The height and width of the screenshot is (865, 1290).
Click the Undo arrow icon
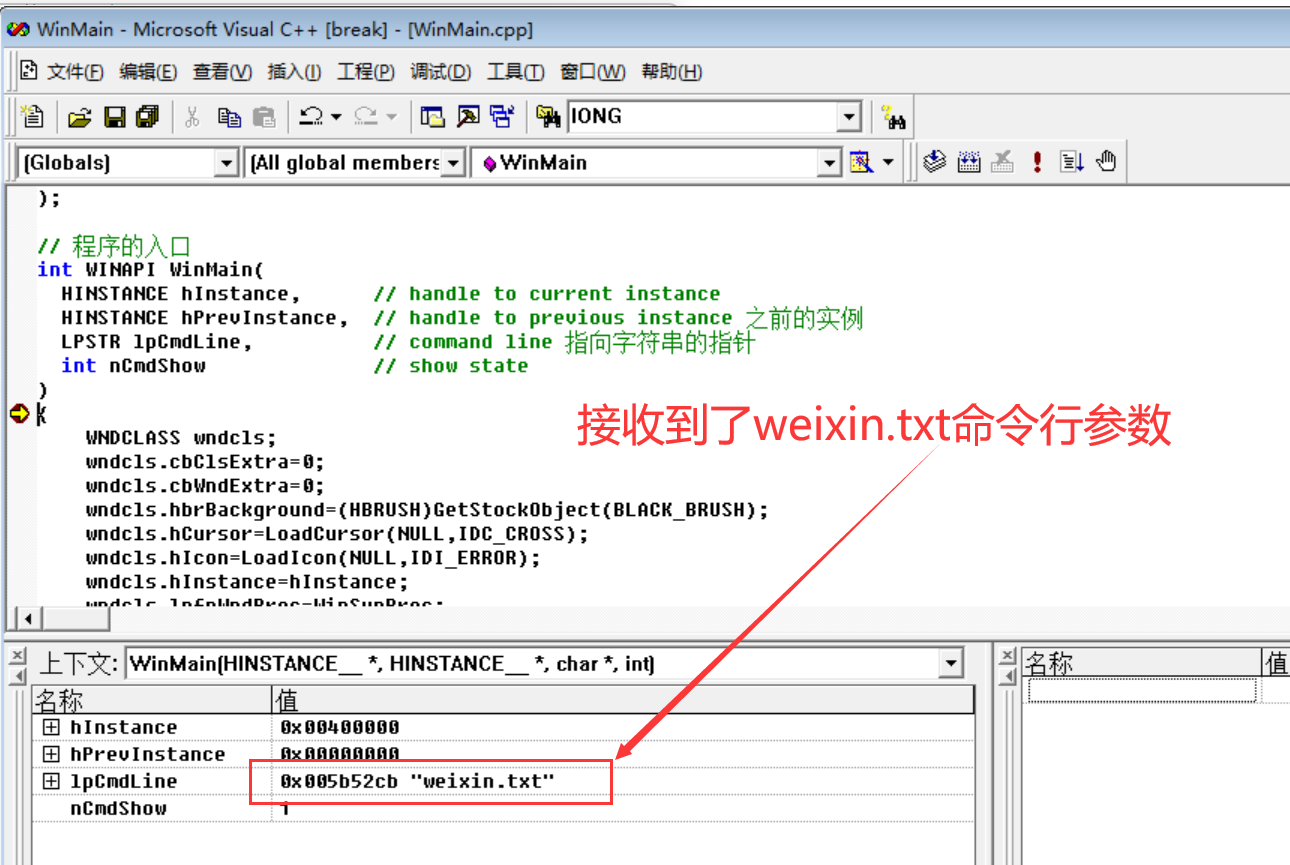pyautogui.click(x=311, y=117)
